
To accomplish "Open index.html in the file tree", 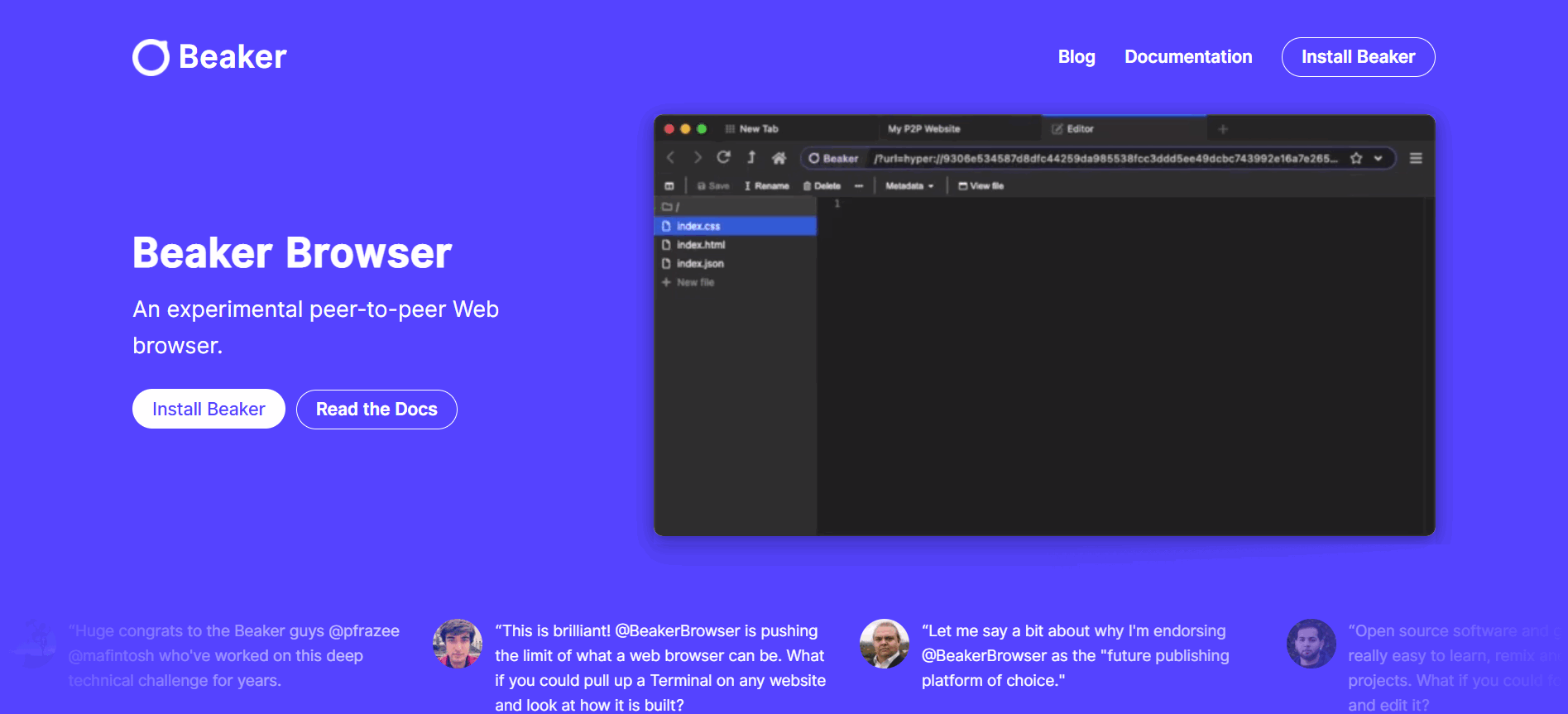I will pyautogui.click(x=736, y=245).
